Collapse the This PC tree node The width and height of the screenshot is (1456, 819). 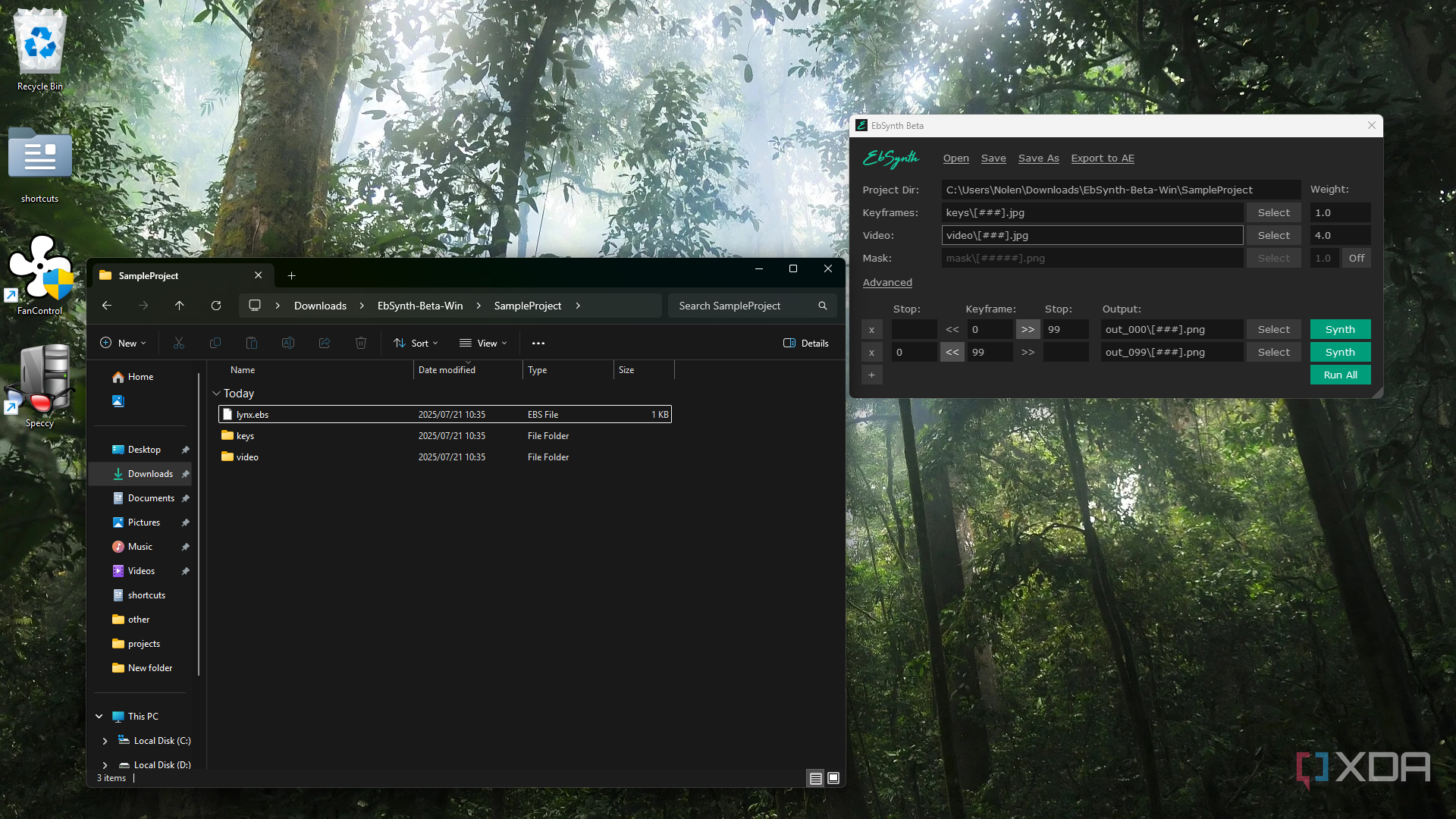99,717
